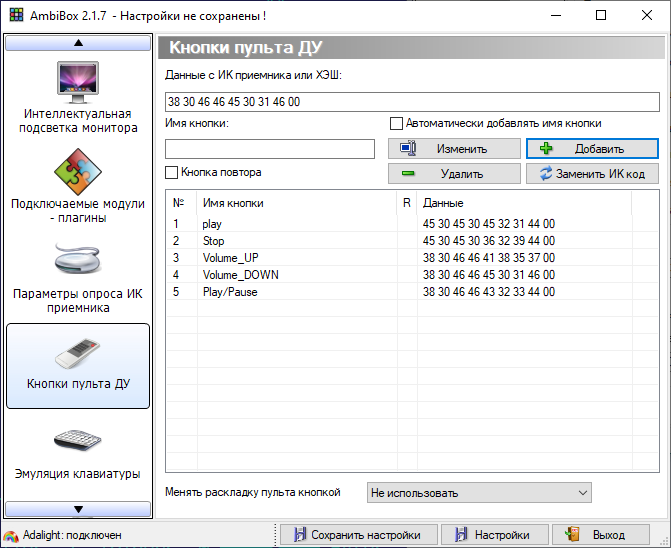The height and width of the screenshot is (548, 671).
Task: Click the Save settings button
Action: click(x=359, y=535)
